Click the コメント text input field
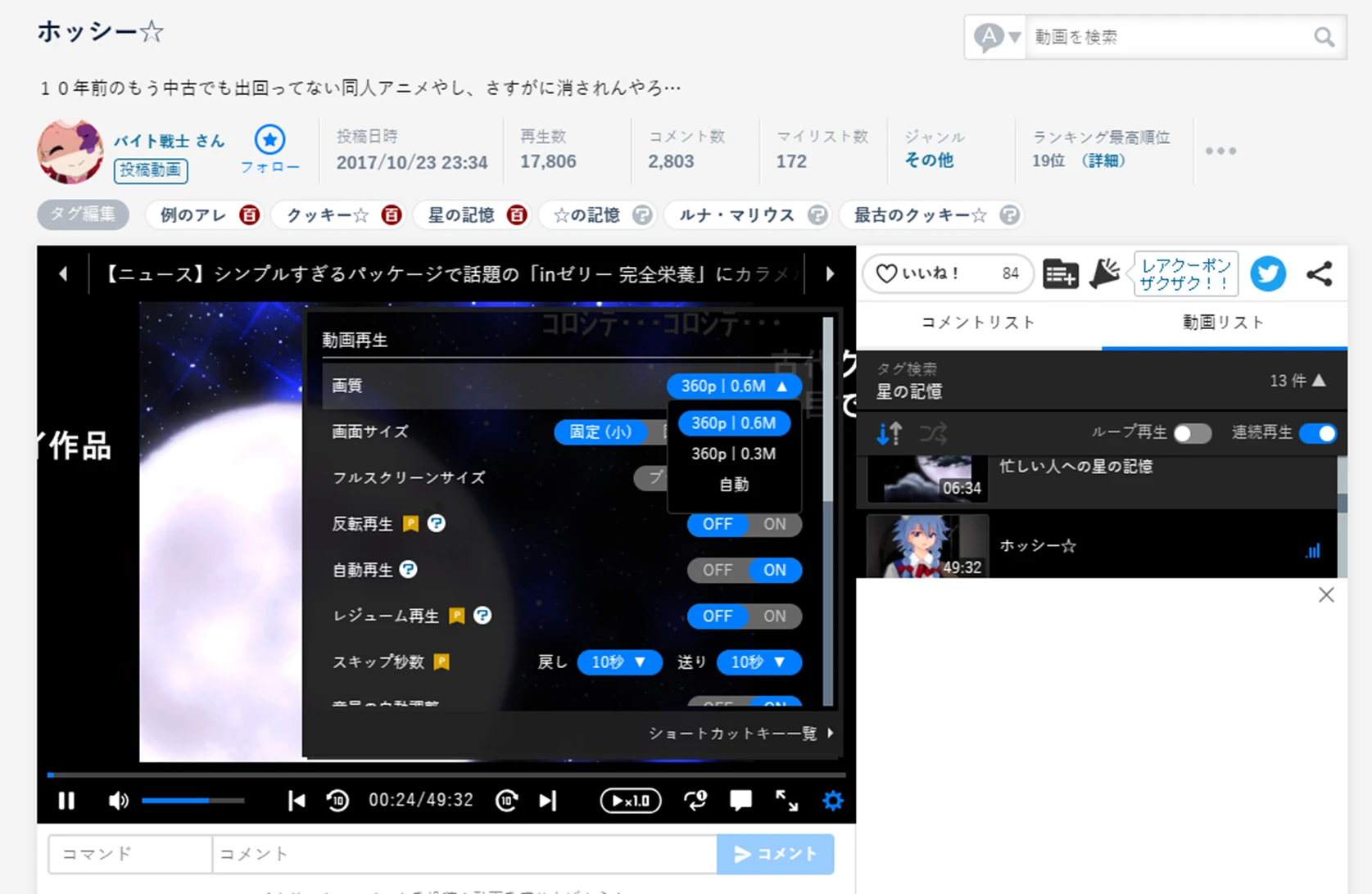Image resolution: width=1372 pixels, height=894 pixels. coord(464,854)
